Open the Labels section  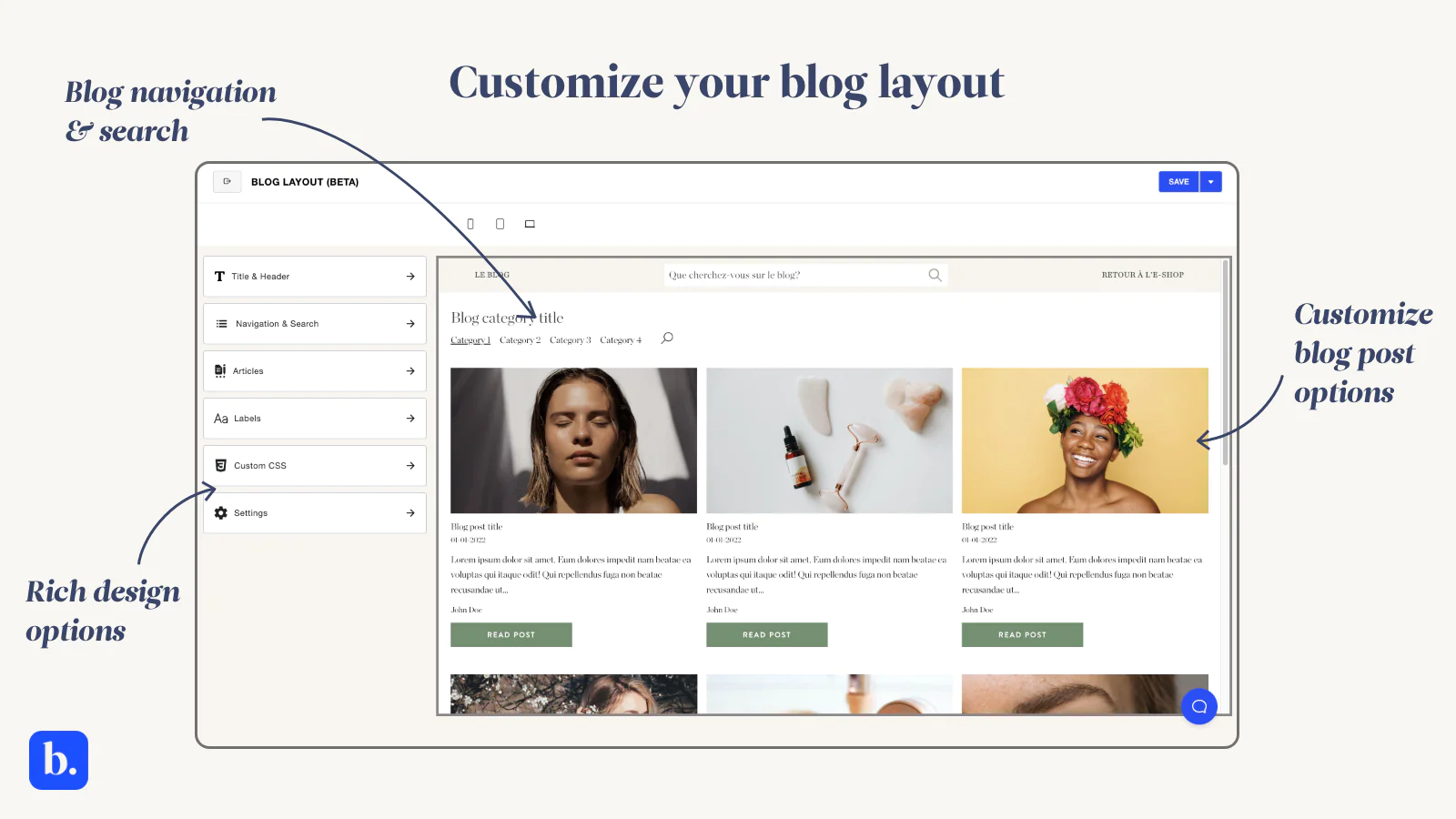pyautogui.click(x=315, y=419)
